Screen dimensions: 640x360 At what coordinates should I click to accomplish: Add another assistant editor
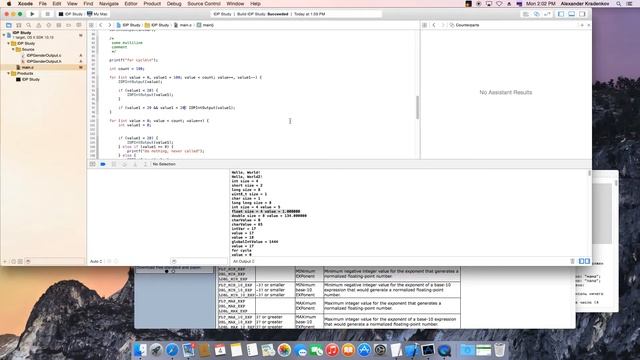click(x=582, y=25)
